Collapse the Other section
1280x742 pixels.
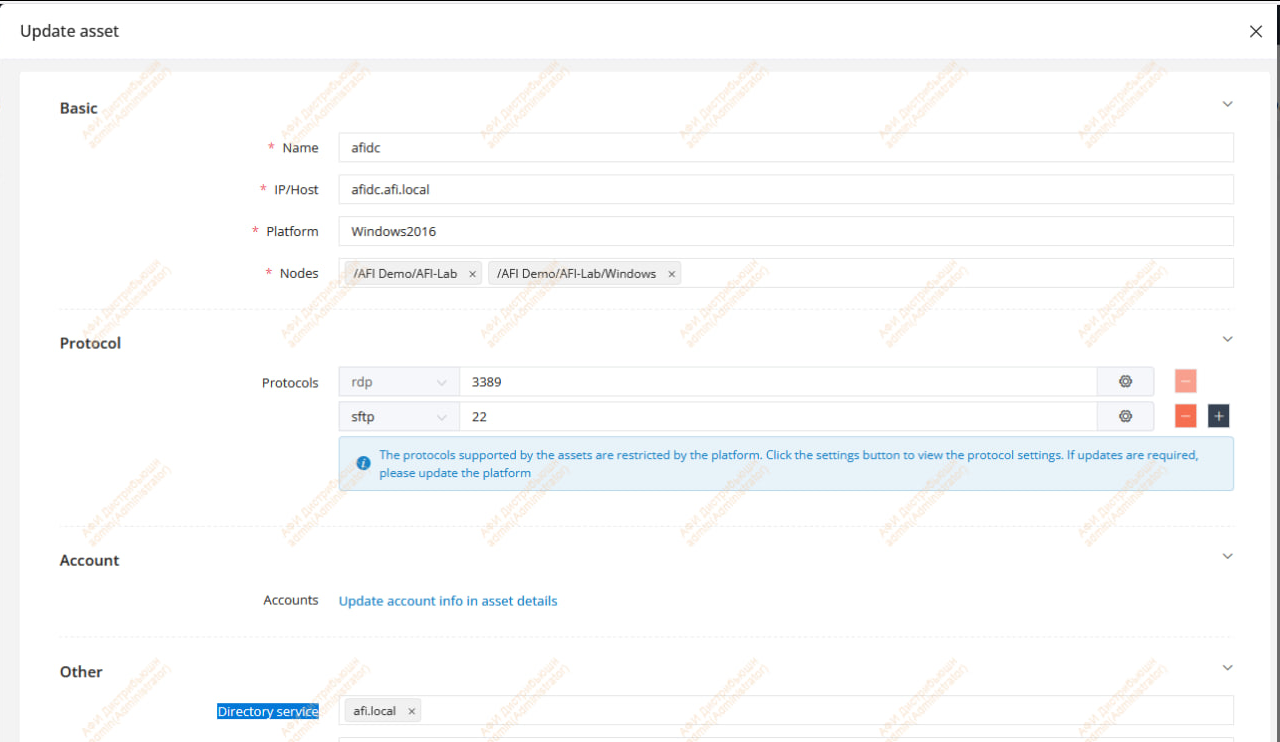1228,667
